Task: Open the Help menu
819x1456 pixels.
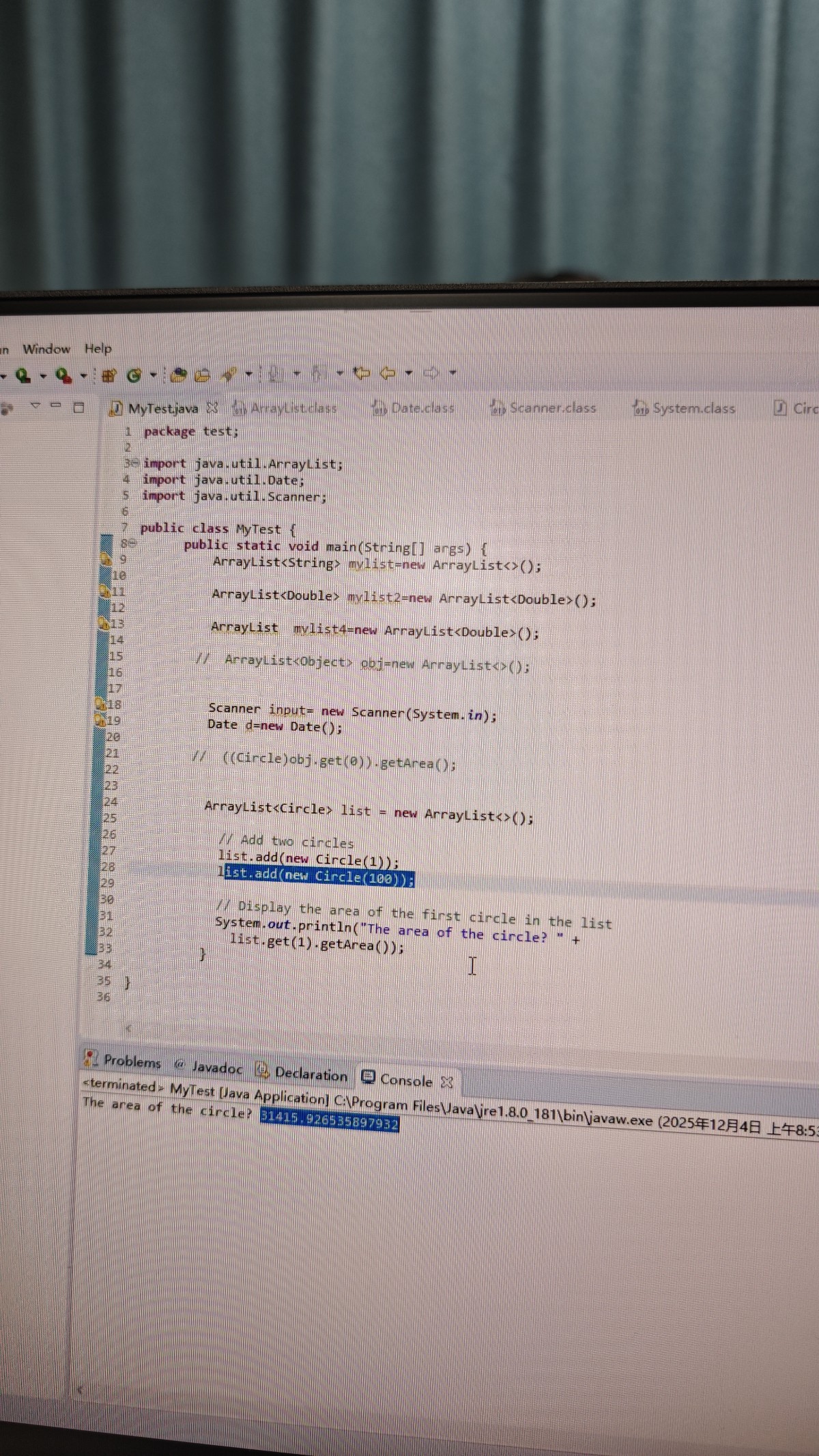Action: [x=98, y=349]
